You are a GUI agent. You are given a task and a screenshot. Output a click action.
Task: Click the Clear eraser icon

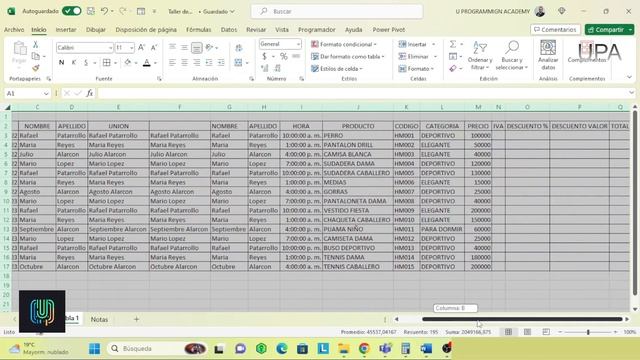[453, 69]
